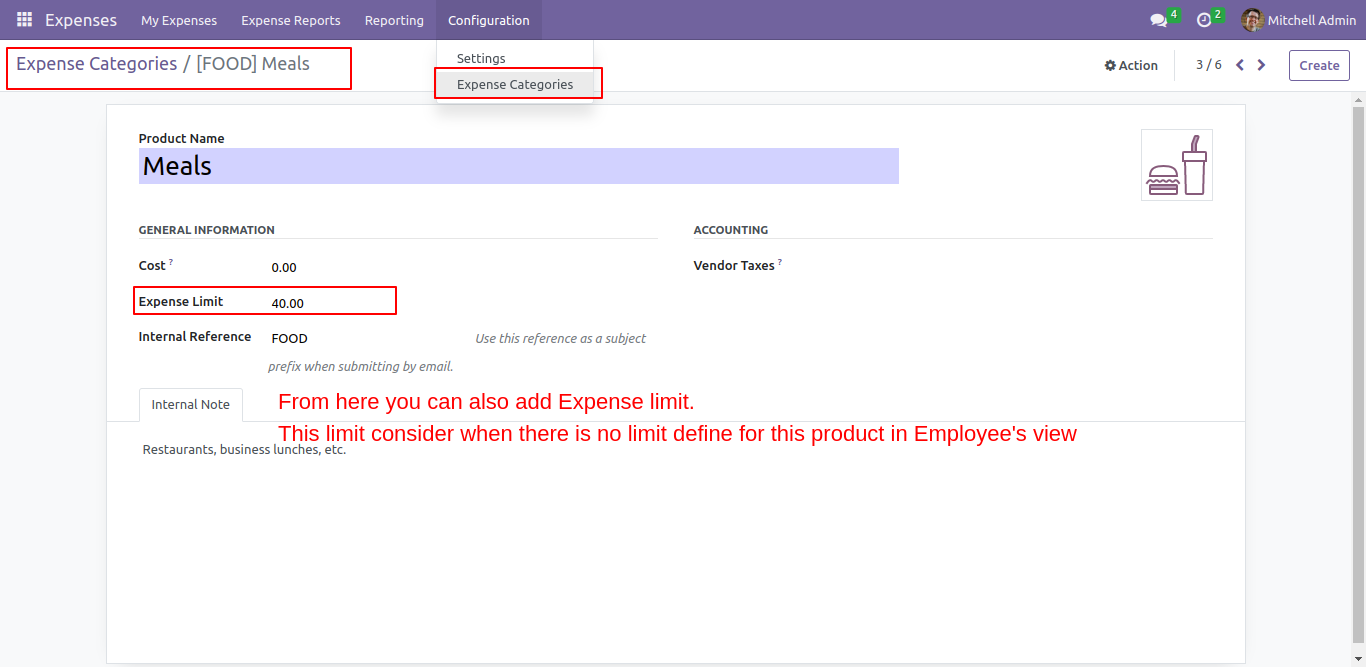Click the Expense Limit value 40.00
This screenshot has height=667, width=1366.
tap(288, 303)
